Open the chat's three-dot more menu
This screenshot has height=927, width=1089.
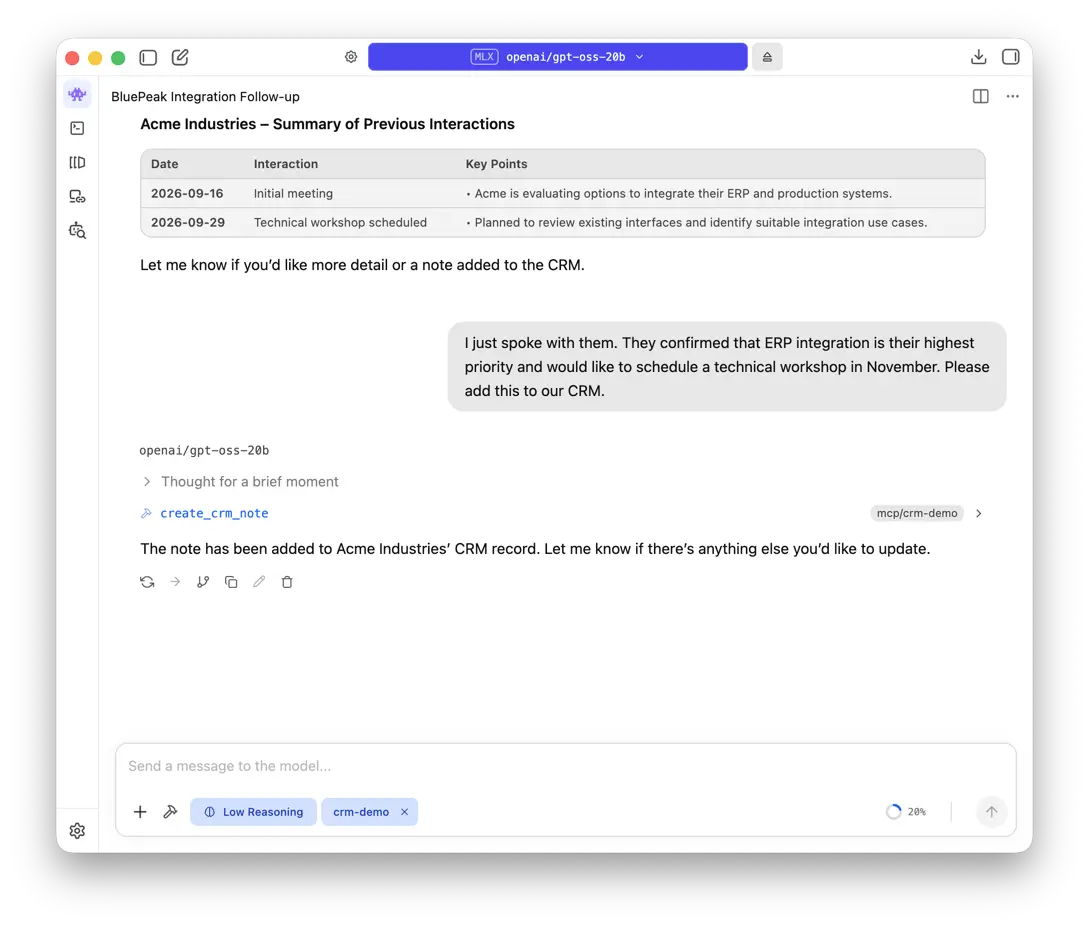pos(1012,97)
